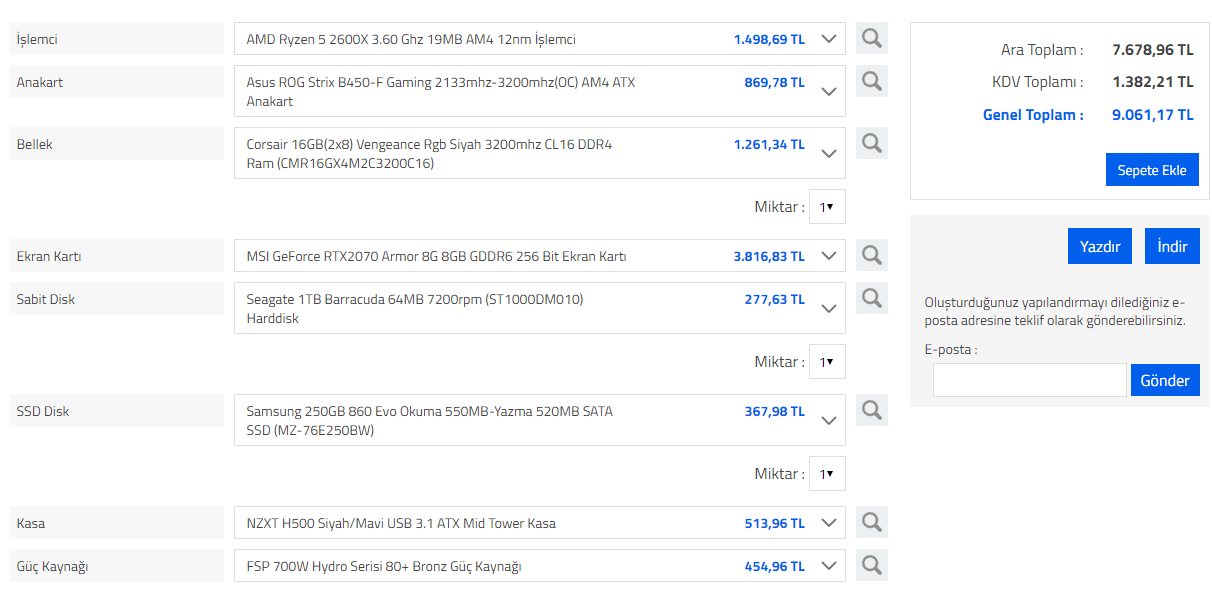Open the Samsung 860 Evo SSD dropdown
This screenshot has height=591, width=1212.
pos(540,420)
